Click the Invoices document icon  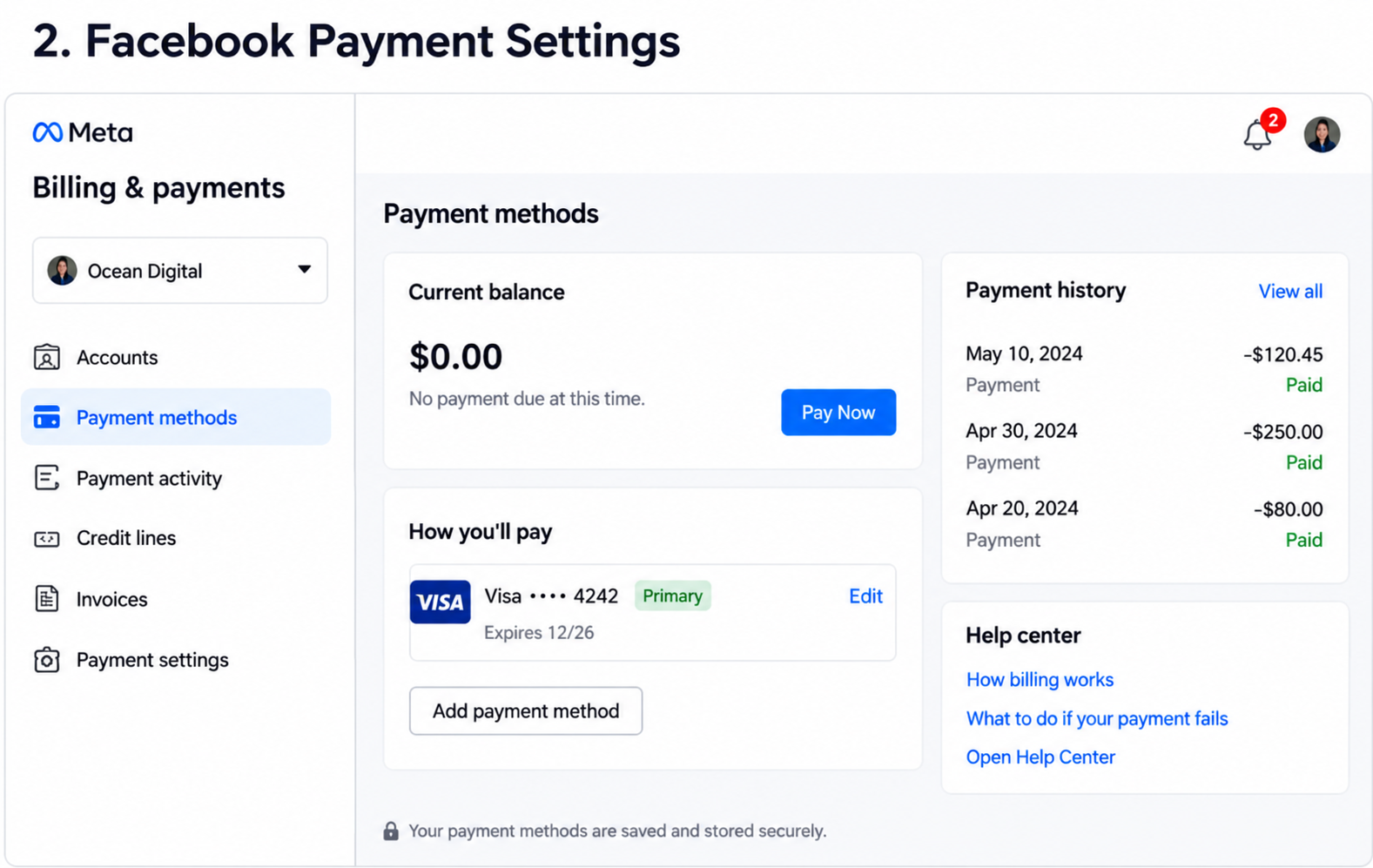pos(47,599)
